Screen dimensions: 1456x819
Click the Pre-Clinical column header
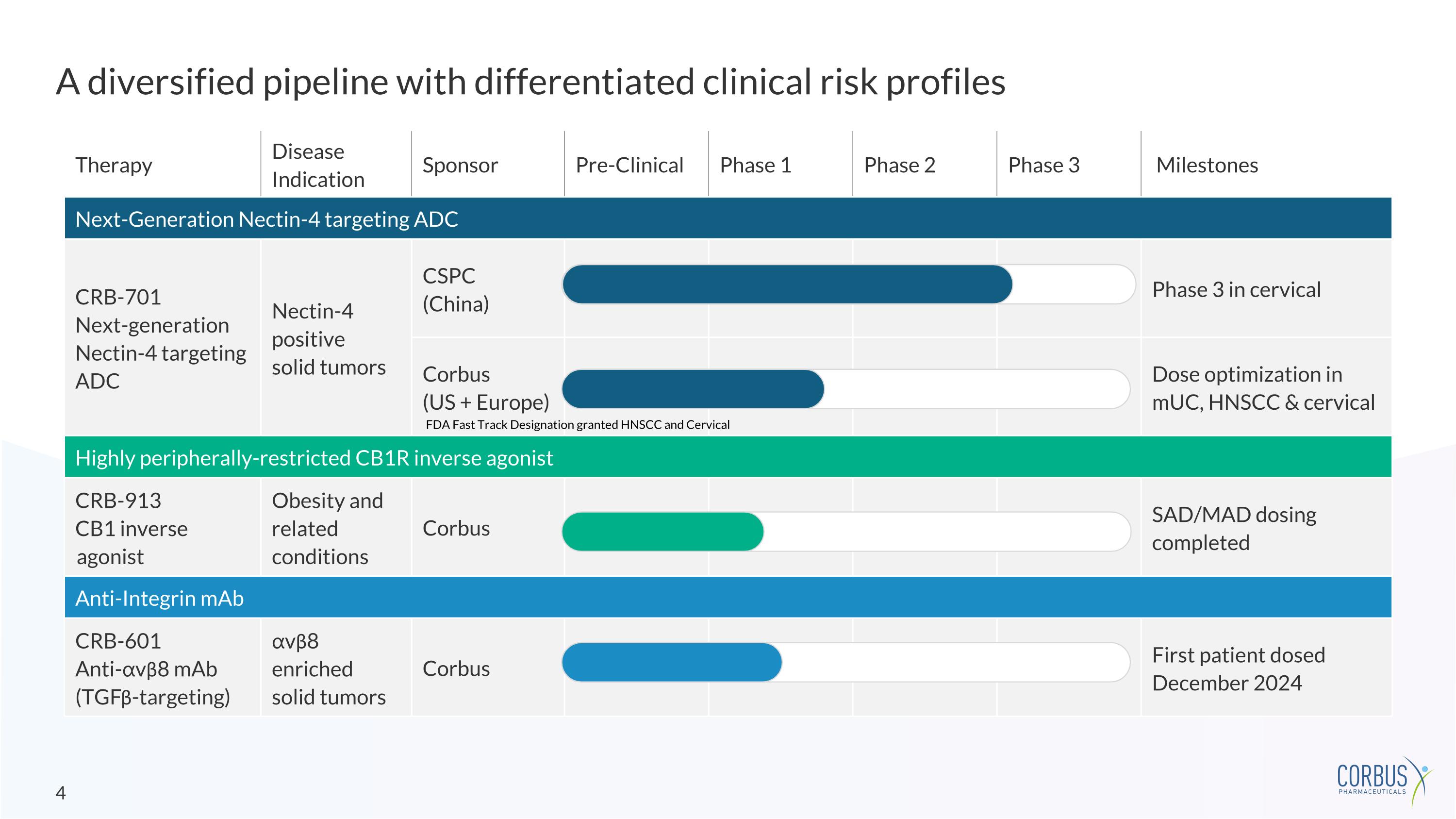coord(629,165)
